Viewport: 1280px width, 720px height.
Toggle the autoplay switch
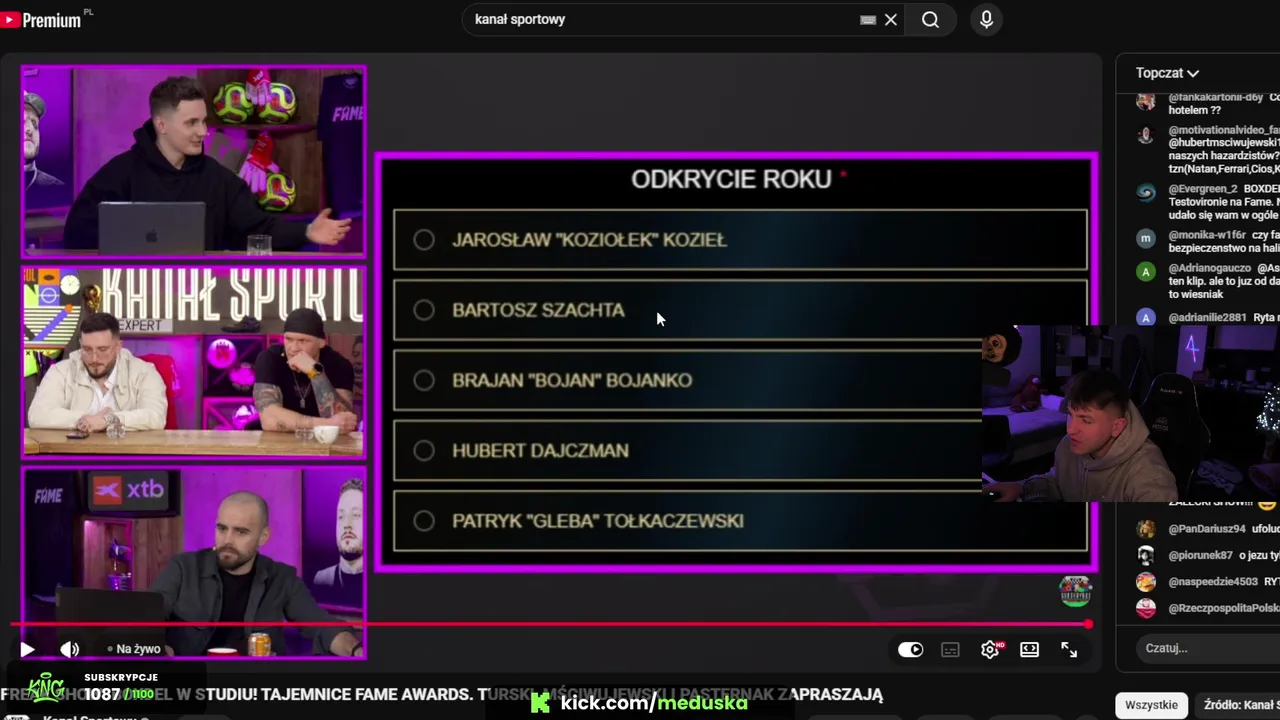[x=910, y=650]
